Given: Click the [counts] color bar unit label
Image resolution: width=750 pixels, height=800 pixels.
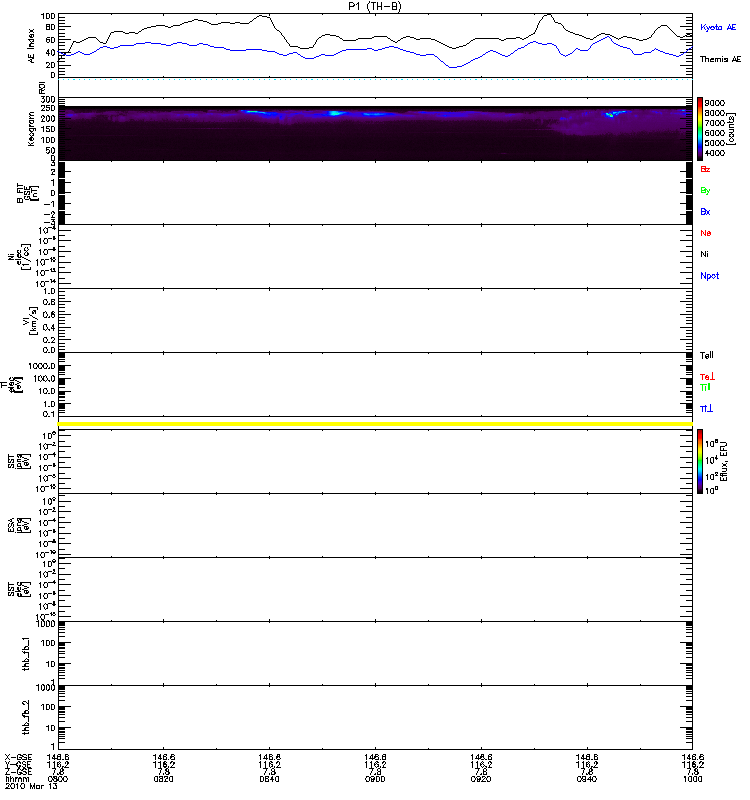Looking at the screenshot, I should (730, 129).
